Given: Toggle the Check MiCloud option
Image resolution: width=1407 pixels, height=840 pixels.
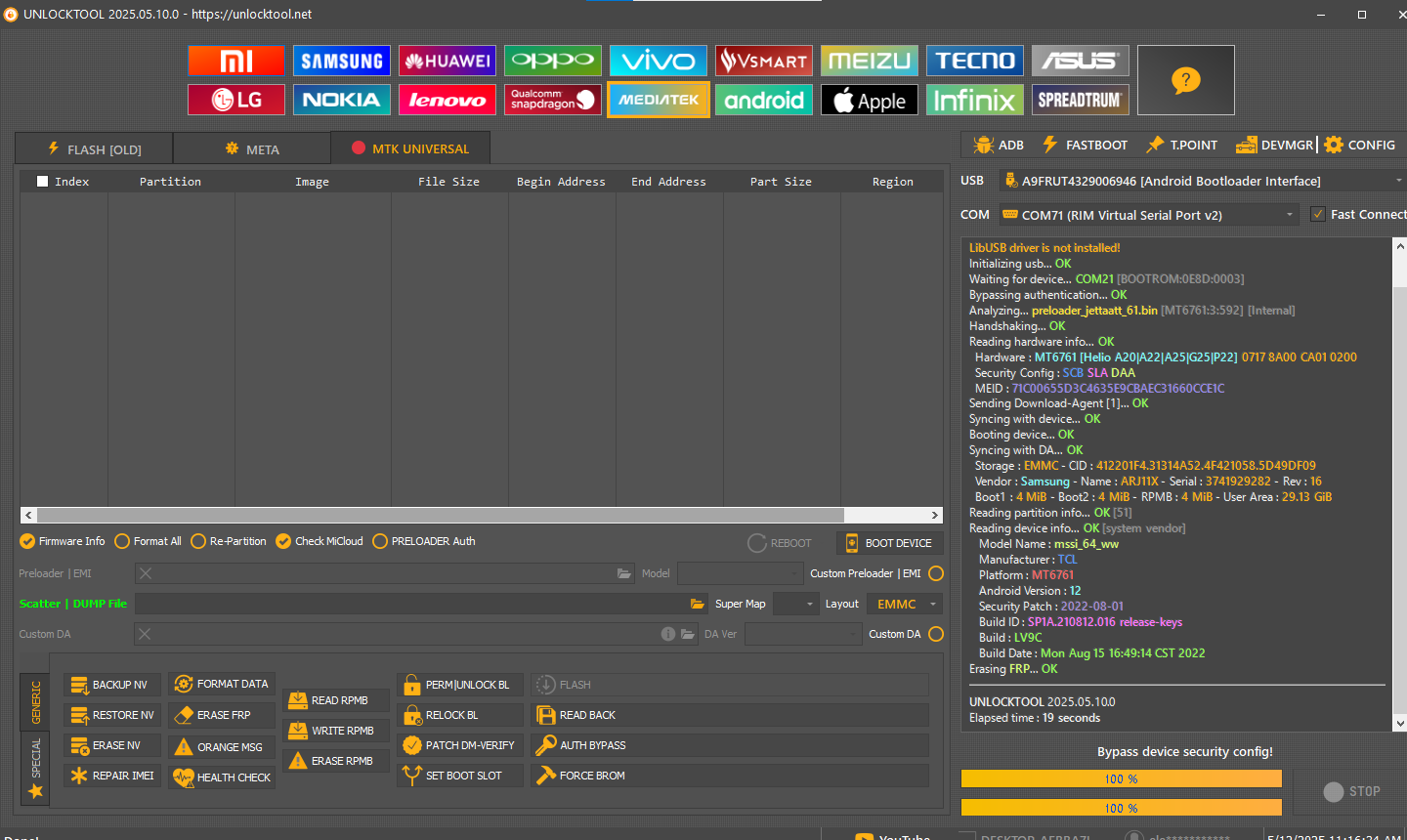Looking at the screenshot, I should [x=320, y=541].
